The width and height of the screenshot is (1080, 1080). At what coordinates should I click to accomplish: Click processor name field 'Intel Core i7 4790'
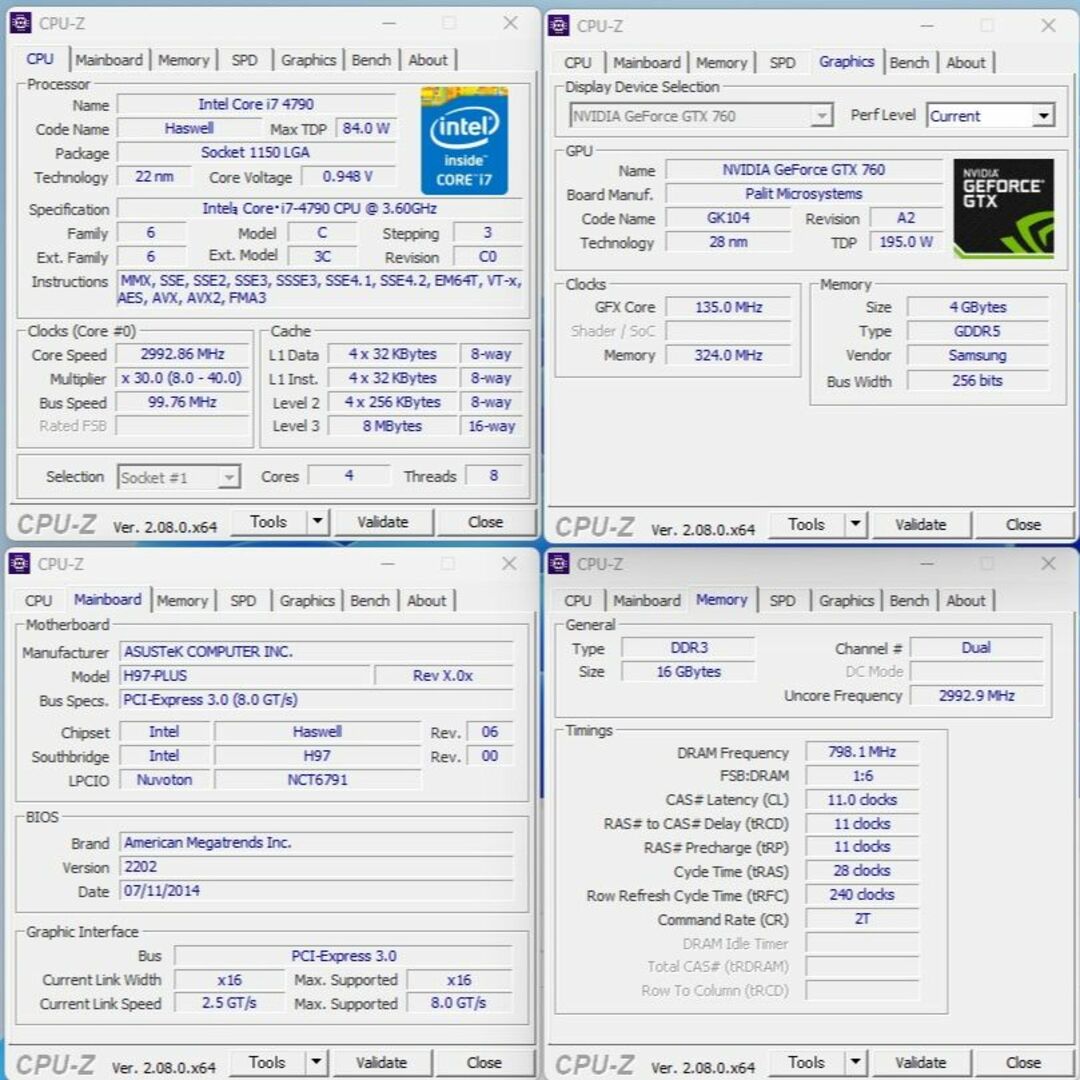coord(256,104)
